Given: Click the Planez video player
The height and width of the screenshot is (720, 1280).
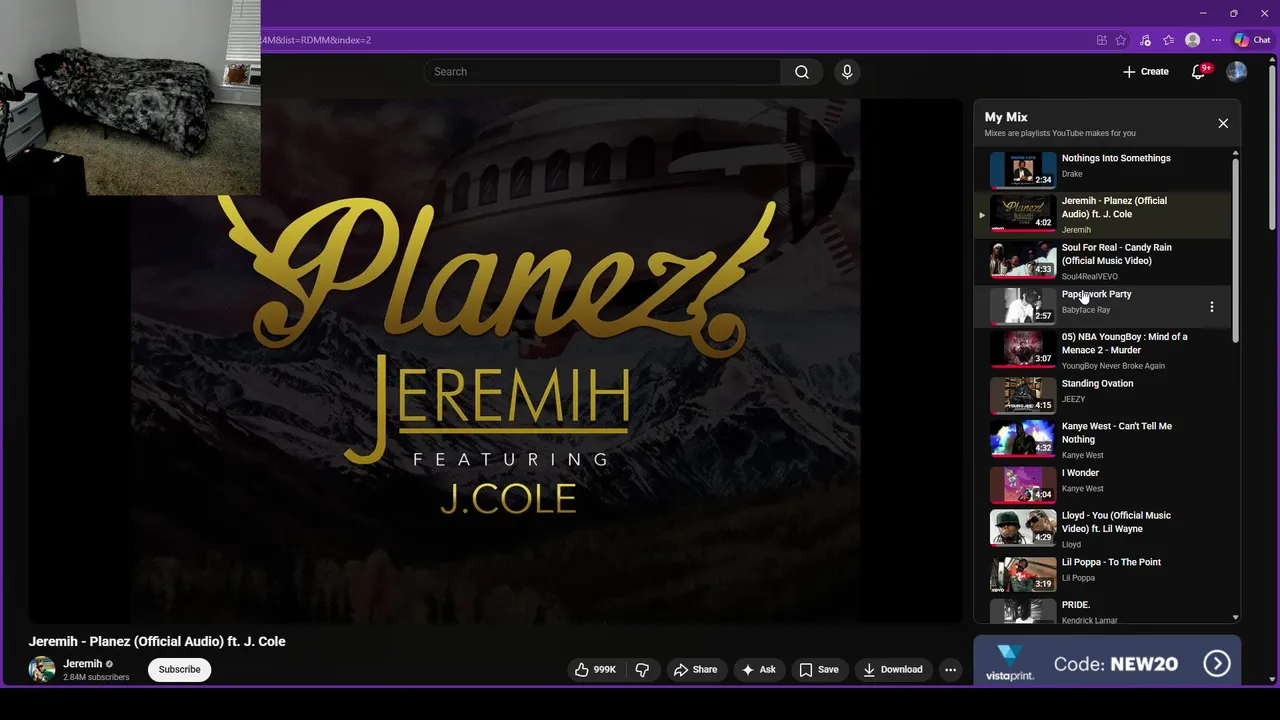Looking at the screenshot, I should coord(496,360).
